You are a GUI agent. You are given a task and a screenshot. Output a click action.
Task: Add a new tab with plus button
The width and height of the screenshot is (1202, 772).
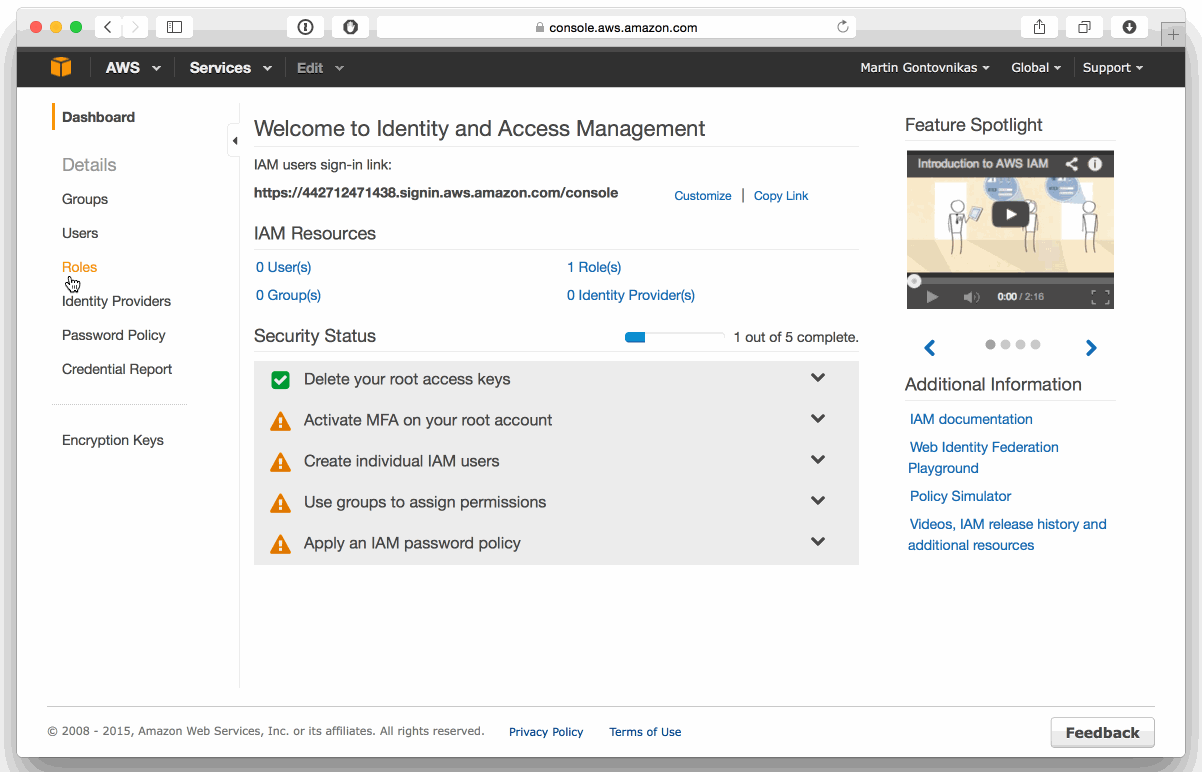click(x=1173, y=34)
